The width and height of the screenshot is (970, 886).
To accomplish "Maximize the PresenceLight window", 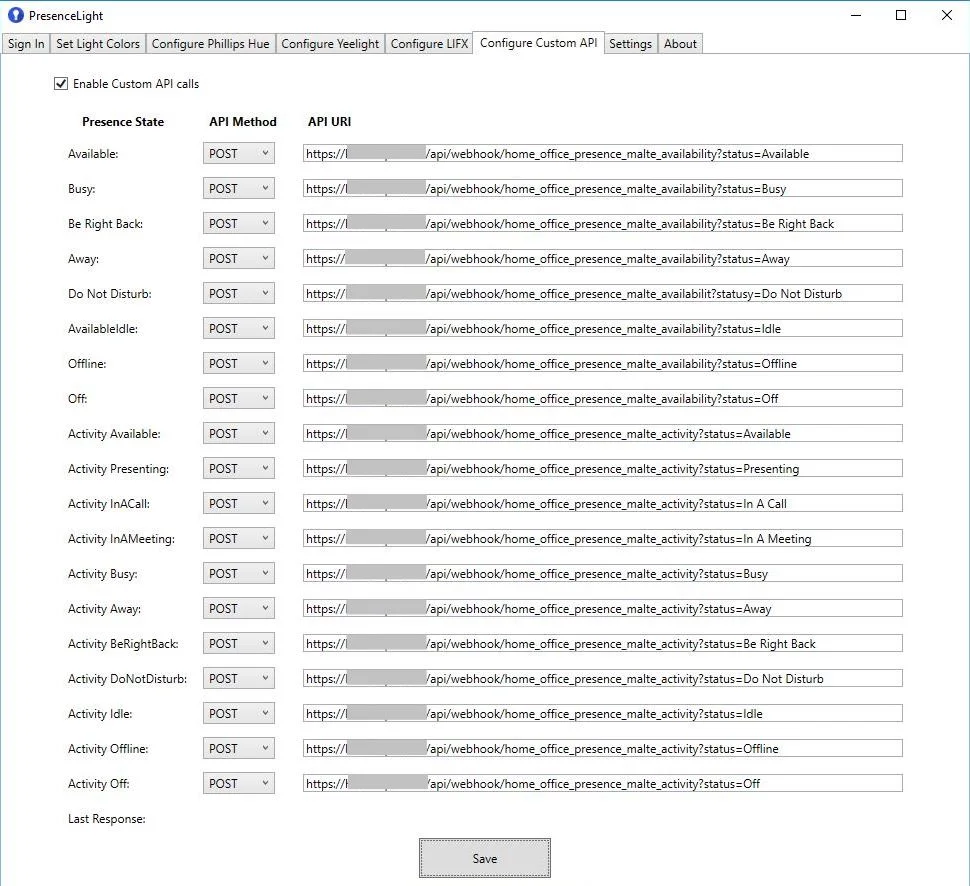I will [901, 15].
